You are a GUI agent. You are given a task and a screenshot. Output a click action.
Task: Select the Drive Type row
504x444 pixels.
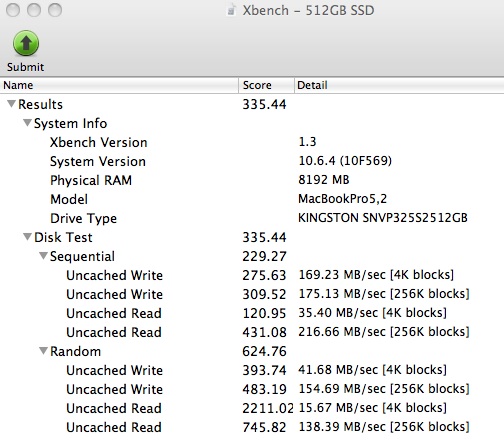pos(252,218)
